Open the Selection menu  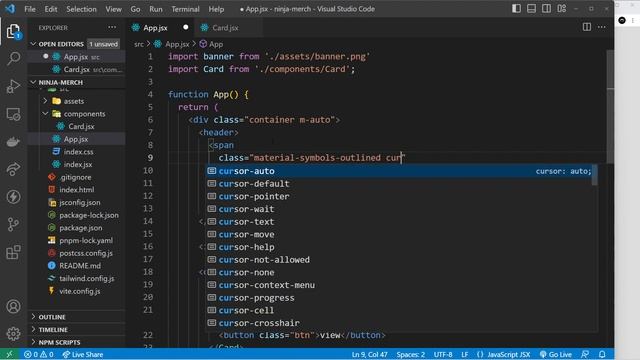pyautogui.click(x=81, y=9)
